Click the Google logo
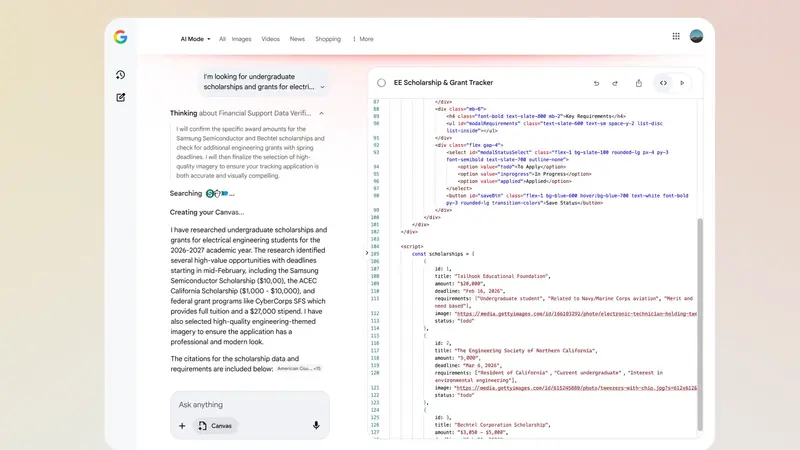 pos(120,38)
